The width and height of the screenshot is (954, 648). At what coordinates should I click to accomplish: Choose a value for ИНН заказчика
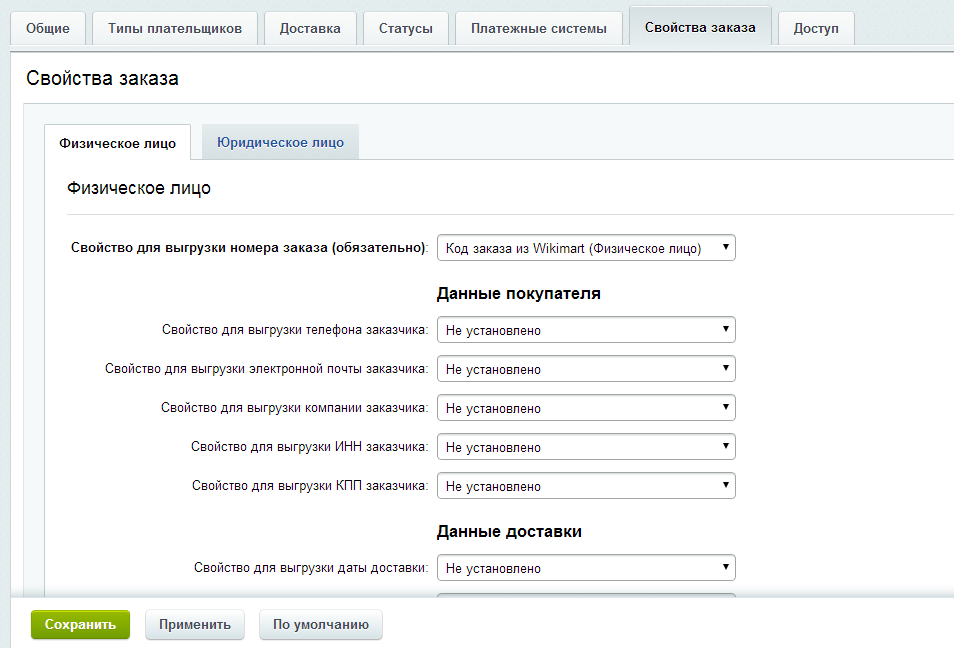(x=586, y=447)
